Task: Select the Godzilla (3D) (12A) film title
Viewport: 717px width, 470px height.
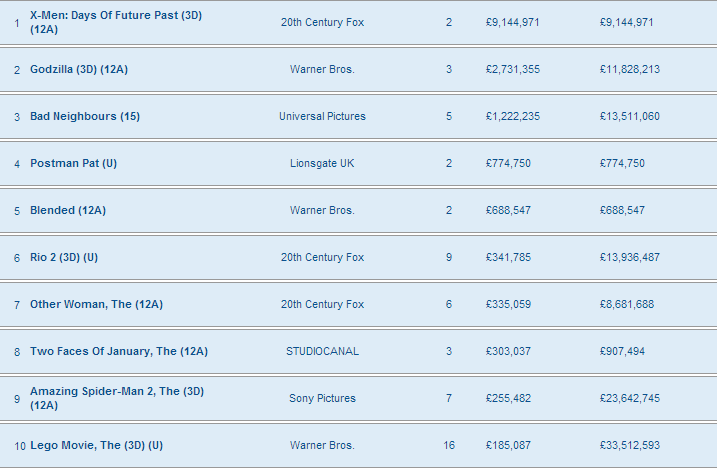Action: [79, 69]
